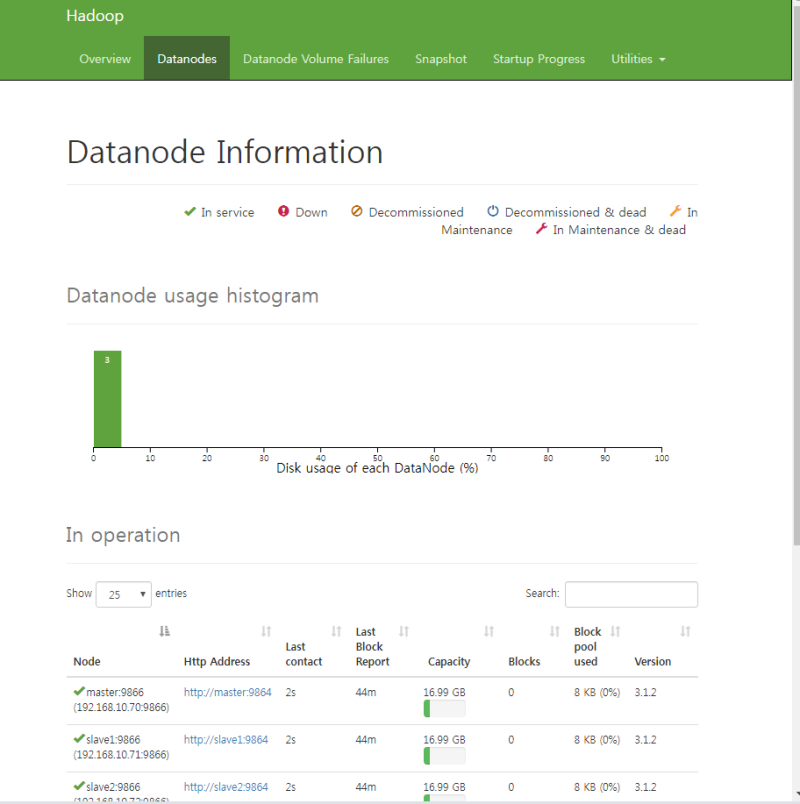Viewport: 800px width, 804px height.
Task: Open the Overview tab
Action: (105, 59)
